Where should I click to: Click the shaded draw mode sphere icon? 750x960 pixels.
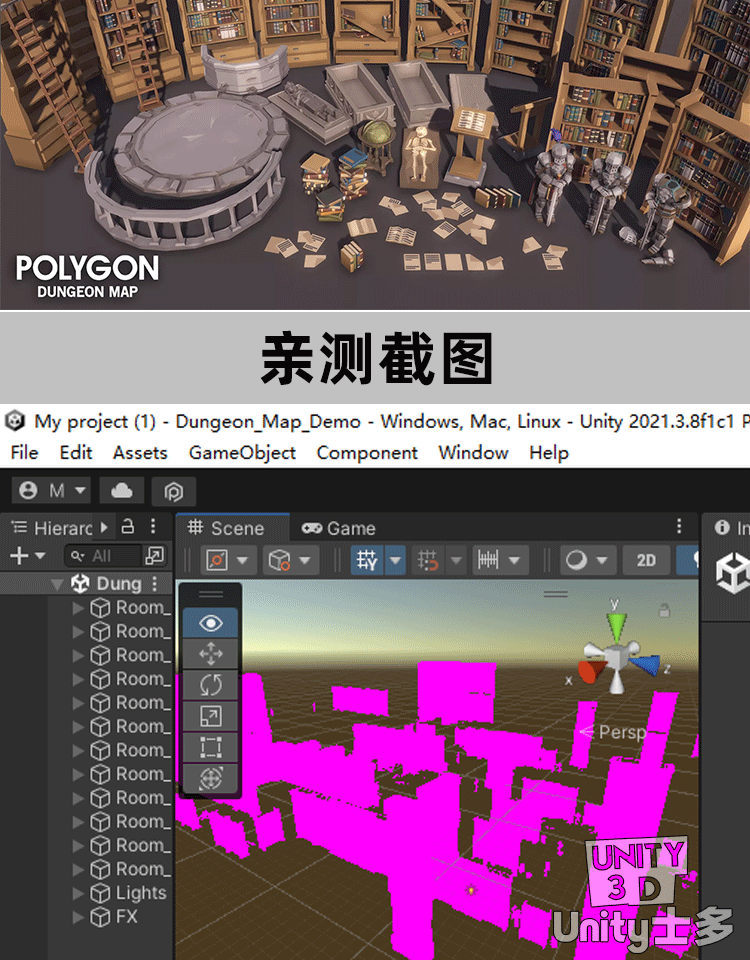tap(576, 560)
